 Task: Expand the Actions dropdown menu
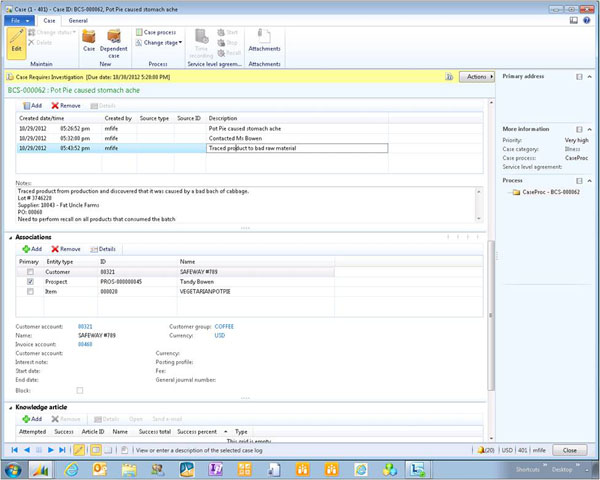coord(478,76)
